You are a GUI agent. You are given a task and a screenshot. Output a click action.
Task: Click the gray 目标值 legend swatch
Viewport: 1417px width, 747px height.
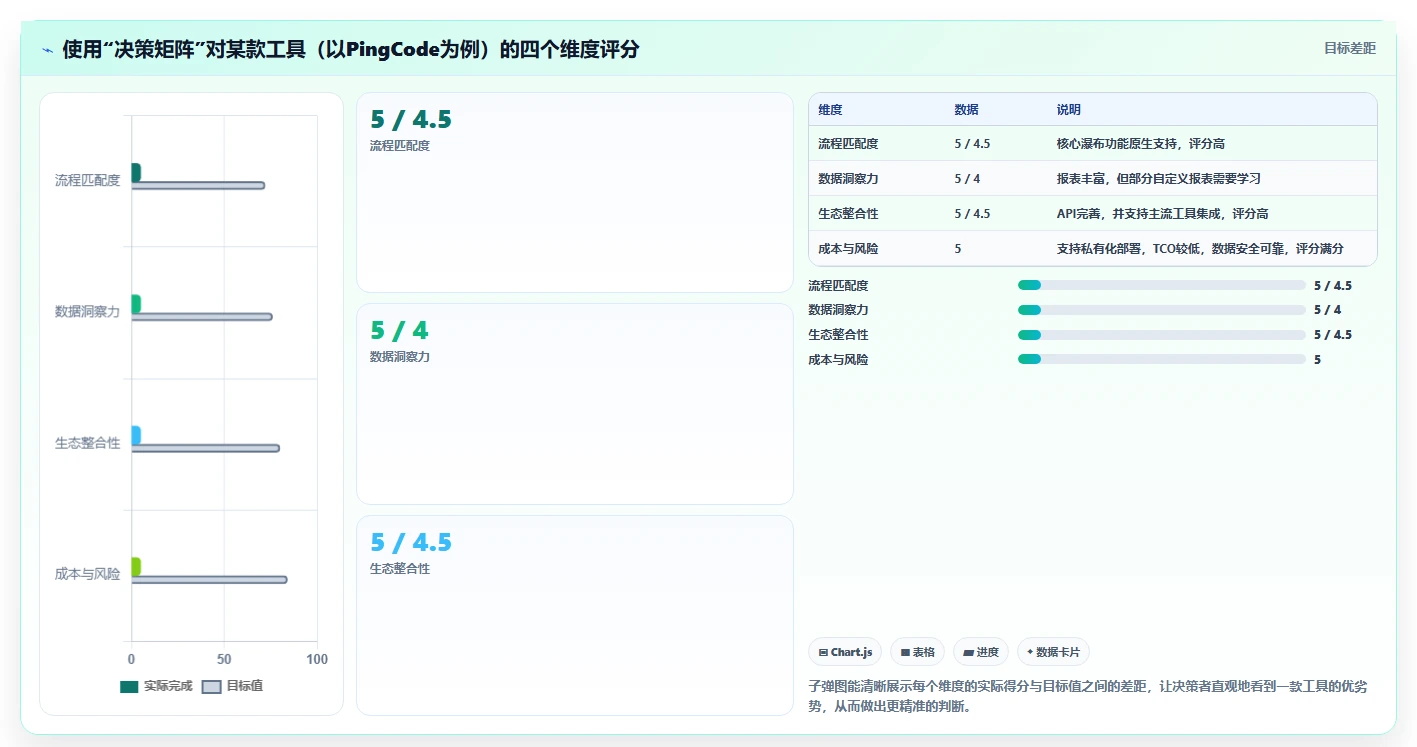click(x=211, y=686)
